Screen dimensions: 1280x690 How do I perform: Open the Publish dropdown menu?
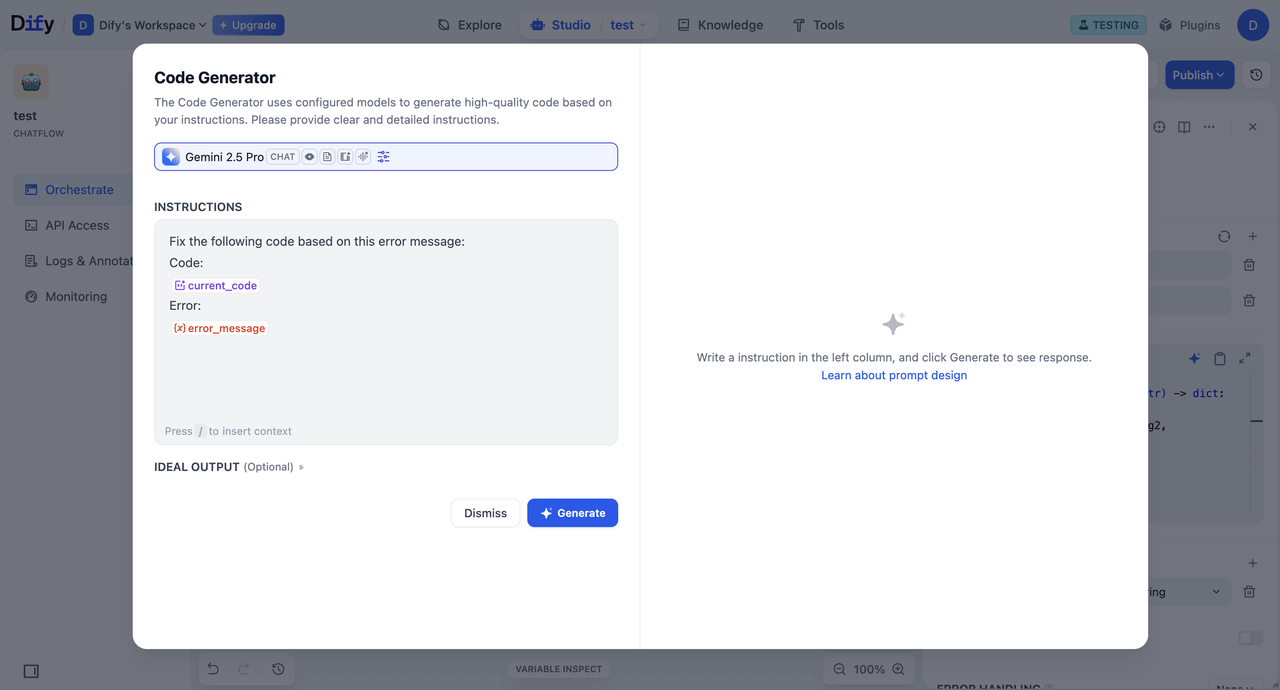1199,74
